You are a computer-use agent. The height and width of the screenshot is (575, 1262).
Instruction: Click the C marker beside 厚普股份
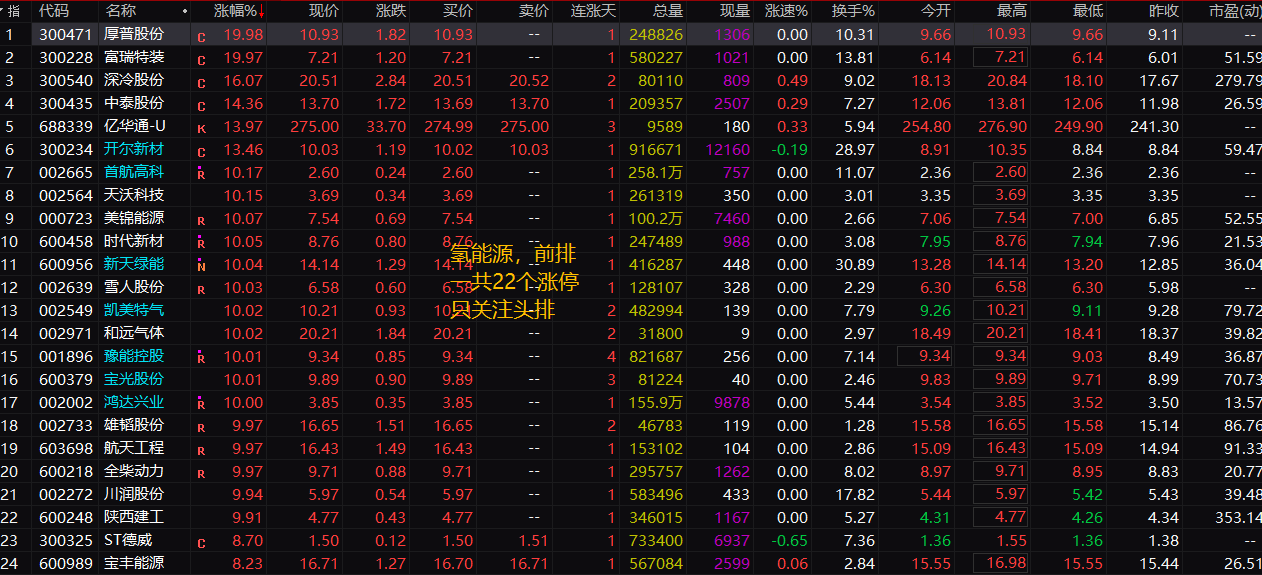[x=201, y=37]
